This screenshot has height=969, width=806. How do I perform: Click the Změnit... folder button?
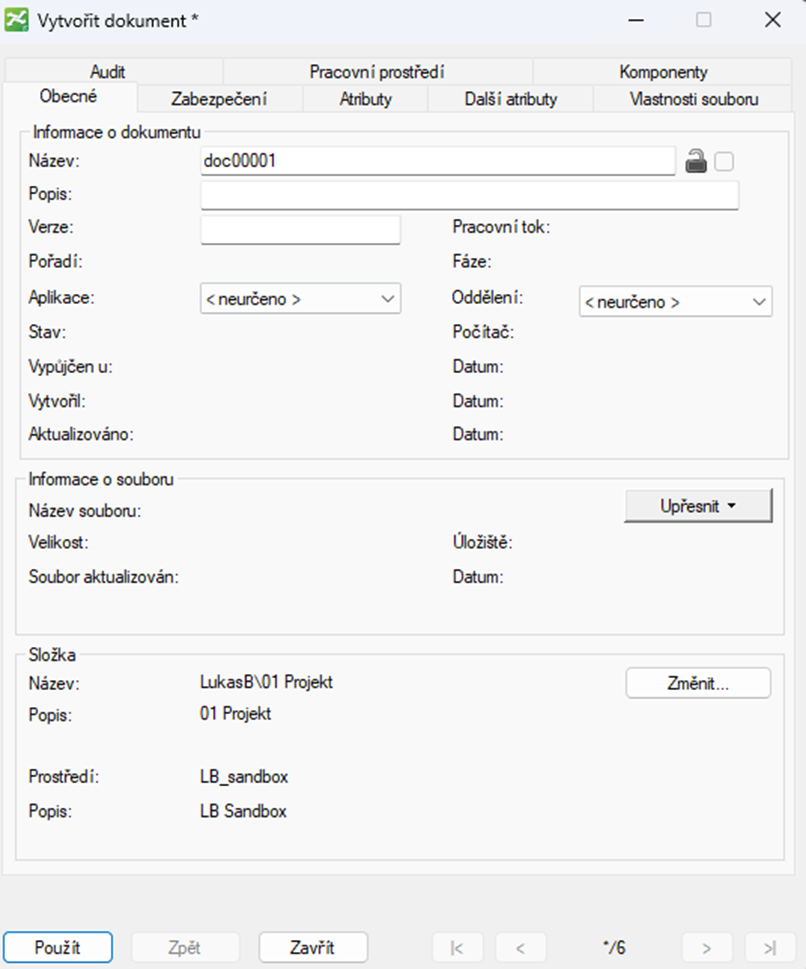(x=698, y=684)
